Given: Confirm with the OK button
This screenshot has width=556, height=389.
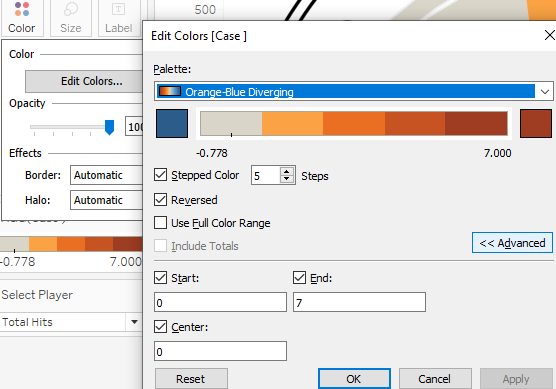Looking at the screenshot, I should 354,379.
